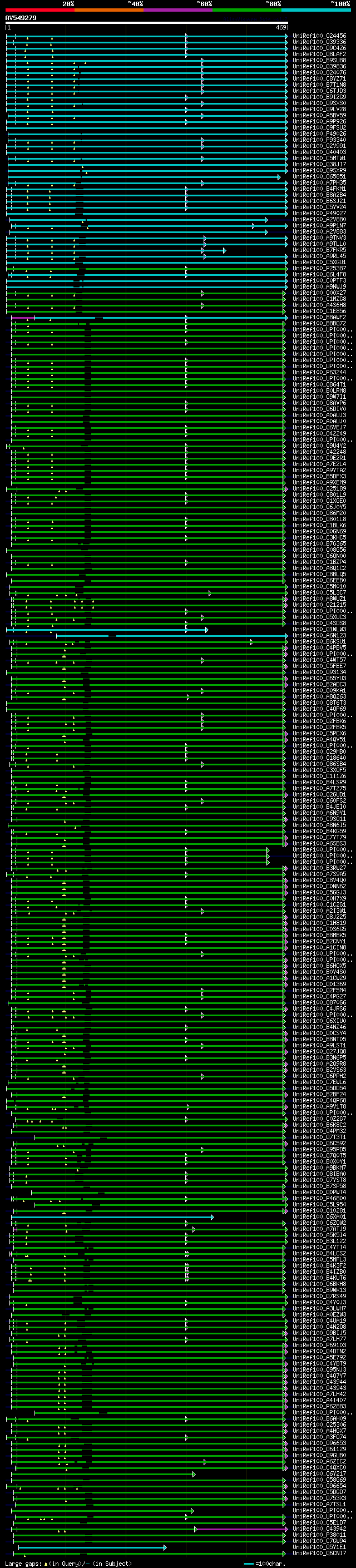
Task: Open hit UniRef100_B7T1N8
Action: 319,85
